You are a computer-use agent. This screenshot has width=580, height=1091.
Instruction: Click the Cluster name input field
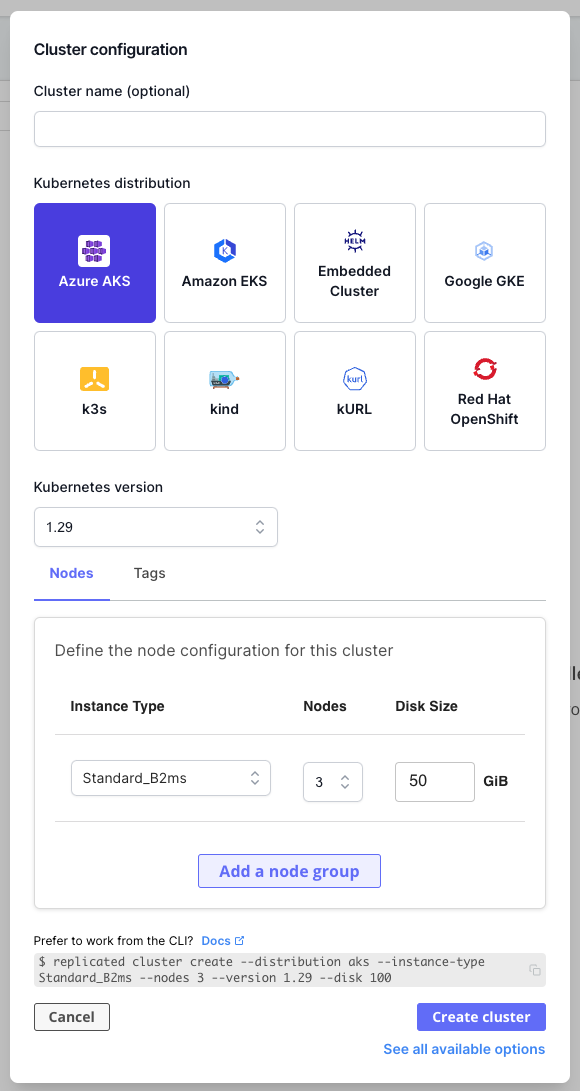289,128
